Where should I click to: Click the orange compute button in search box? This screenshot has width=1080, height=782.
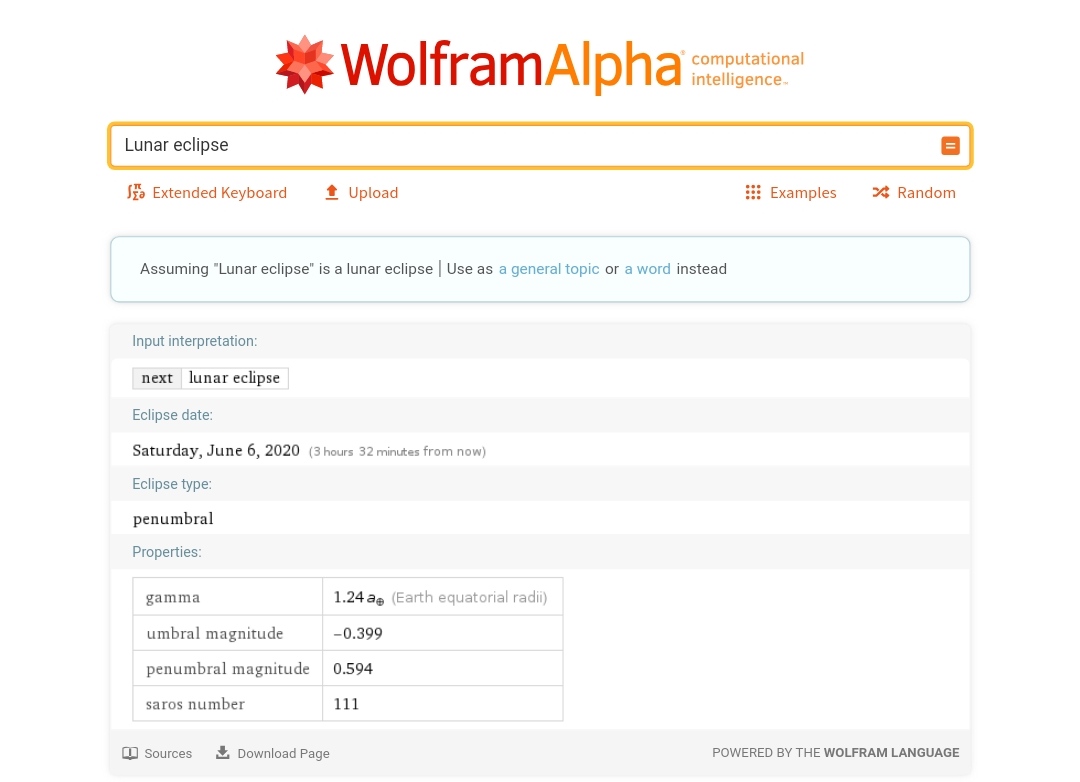pyautogui.click(x=950, y=145)
